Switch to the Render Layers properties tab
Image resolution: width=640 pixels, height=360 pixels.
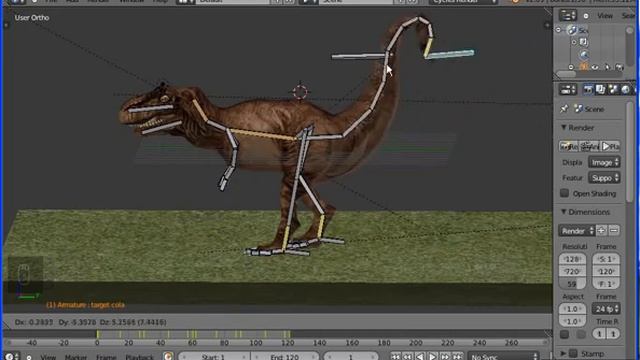click(600, 89)
